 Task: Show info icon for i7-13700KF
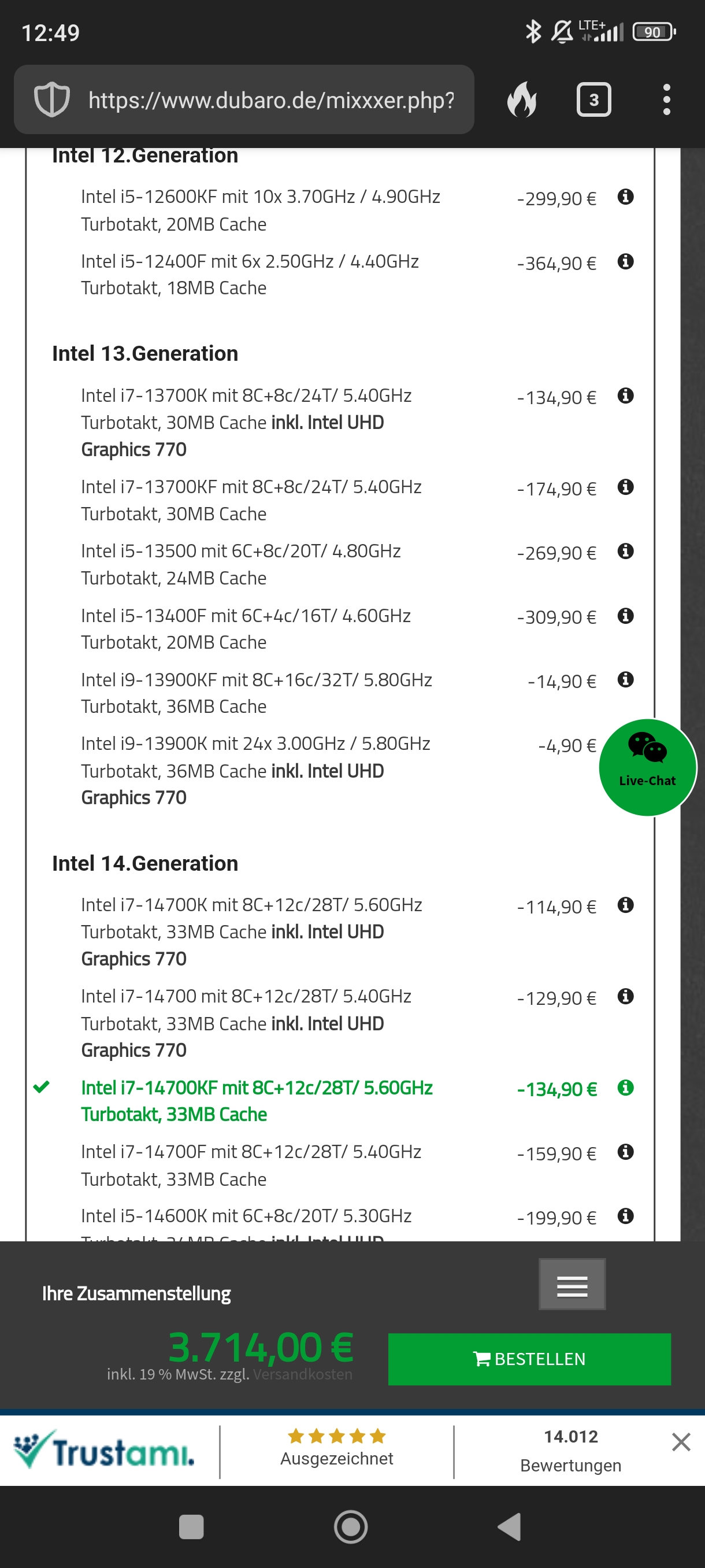[625, 487]
